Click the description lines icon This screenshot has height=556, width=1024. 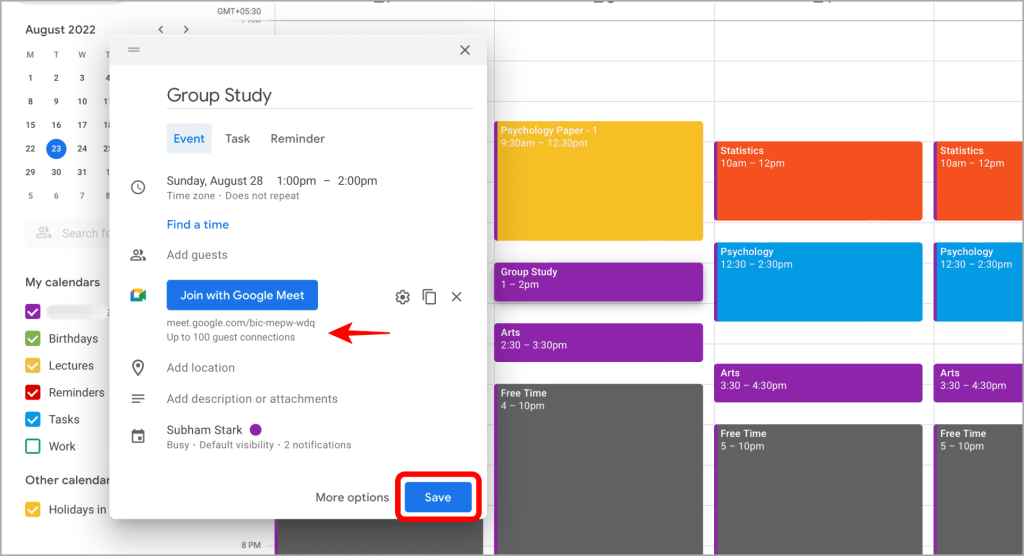138,399
